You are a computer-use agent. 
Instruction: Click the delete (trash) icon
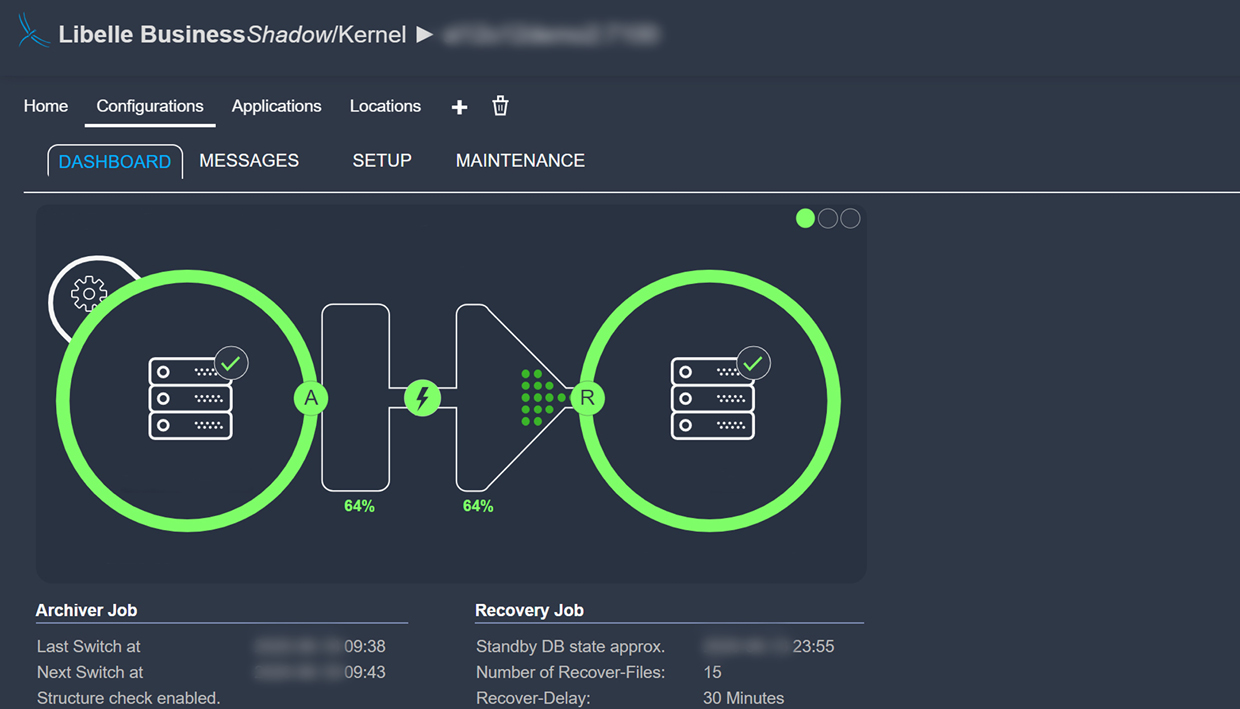click(499, 107)
